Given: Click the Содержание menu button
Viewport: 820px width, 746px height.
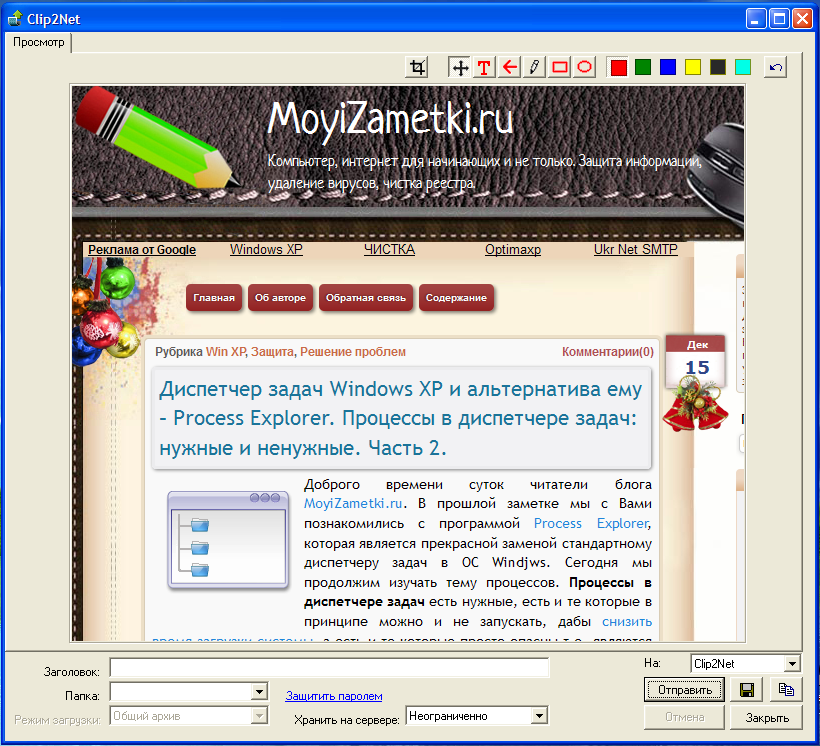Looking at the screenshot, I should (456, 298).
